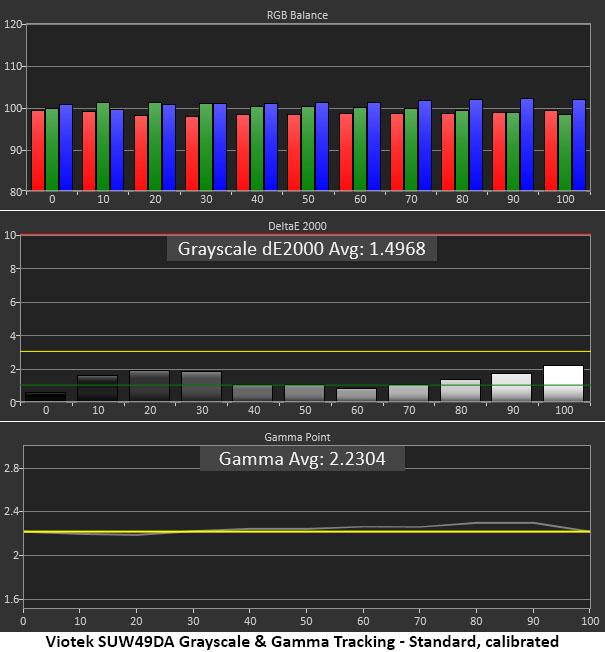Viewport: 605px width, 652px height.
Task: Click the white DeltaE bar at 100
Action: pyautogui.click(x=563, y=383)
